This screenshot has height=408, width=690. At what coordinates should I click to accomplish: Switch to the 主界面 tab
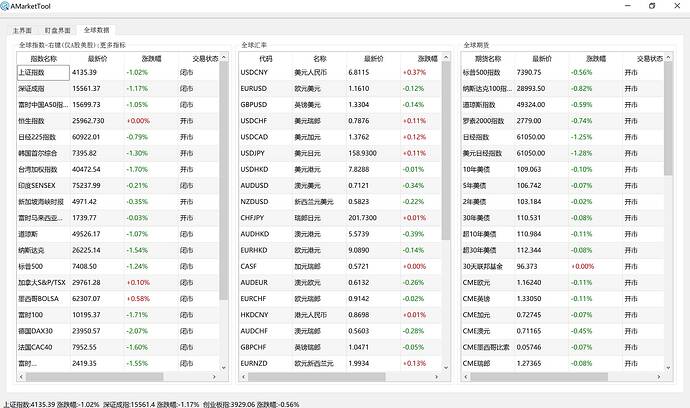[22, 30]
